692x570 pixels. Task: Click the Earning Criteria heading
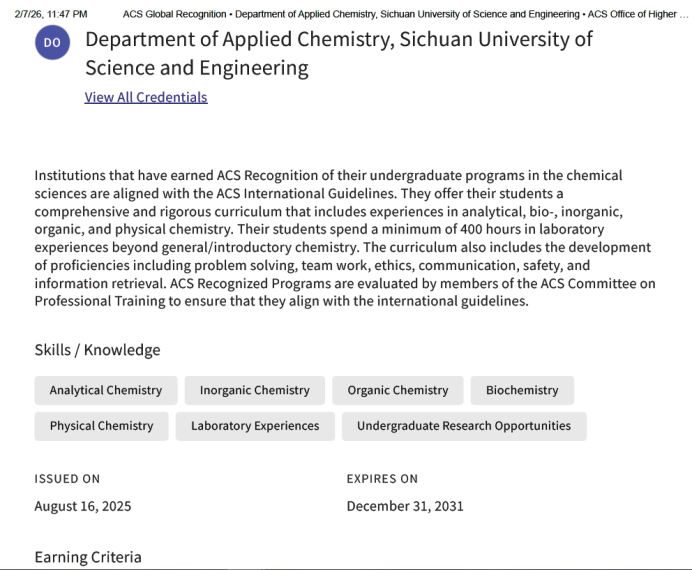tap(88, 557)
